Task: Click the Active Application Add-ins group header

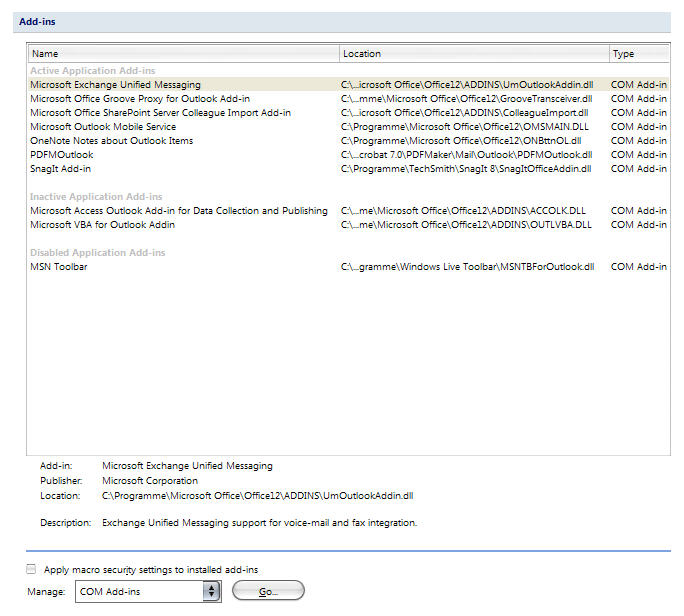Action: (x=93, y=70)
